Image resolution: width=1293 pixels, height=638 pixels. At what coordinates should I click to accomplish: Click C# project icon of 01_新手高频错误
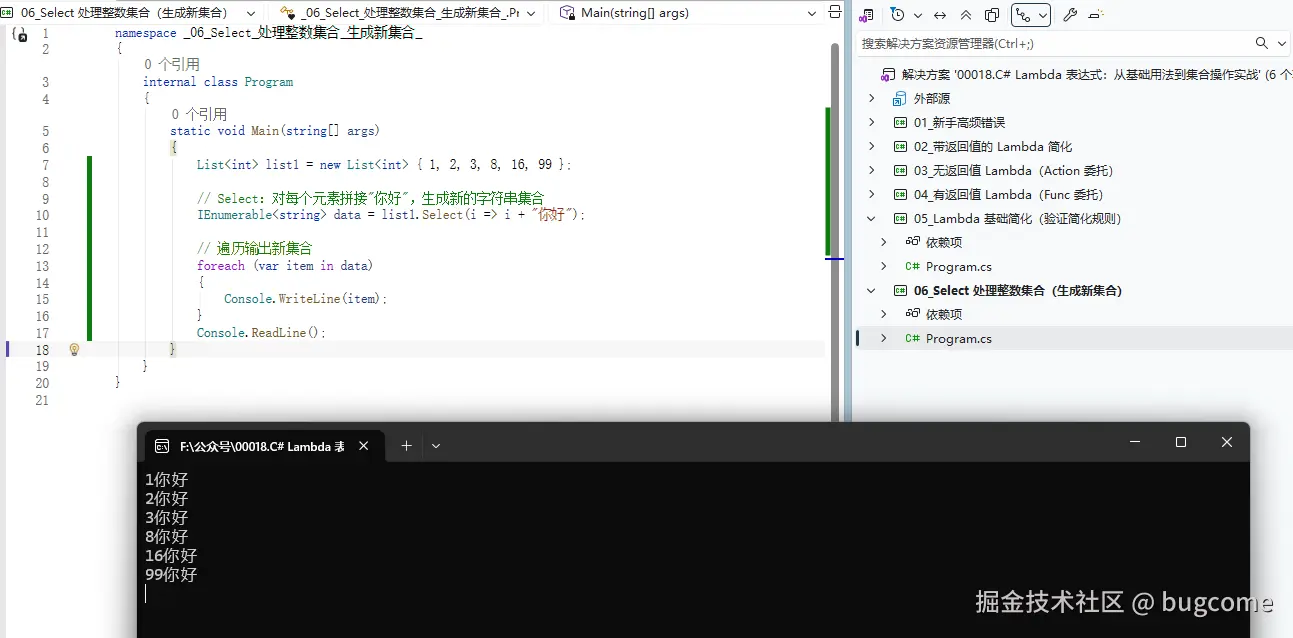pyautogui.click(x=900, y=122)
